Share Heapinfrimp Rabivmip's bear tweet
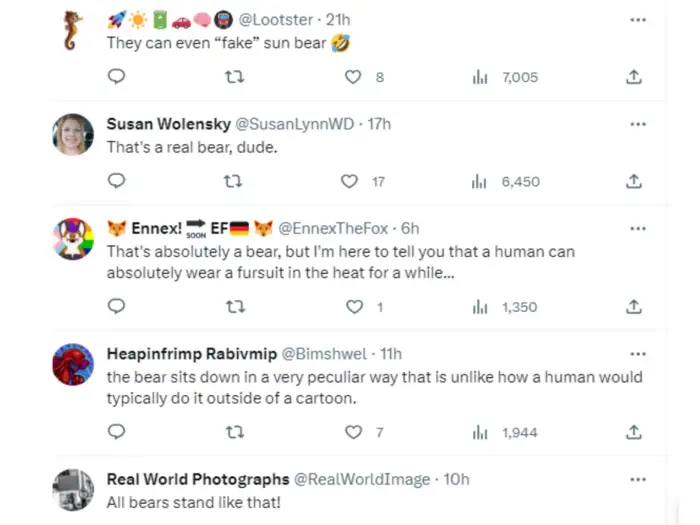The image size is (700, 525). click(x=633, y=432)
